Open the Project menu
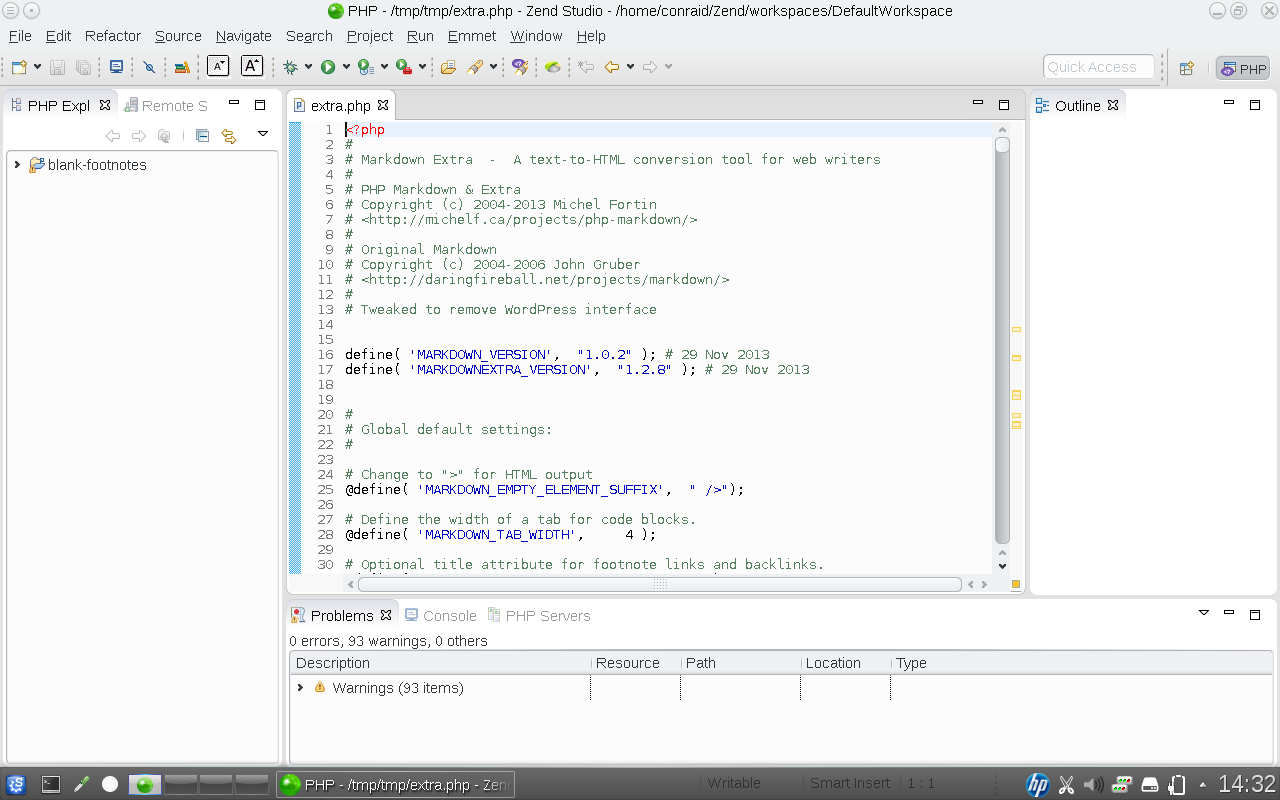Screen dimensions: 1280x800 370,36
